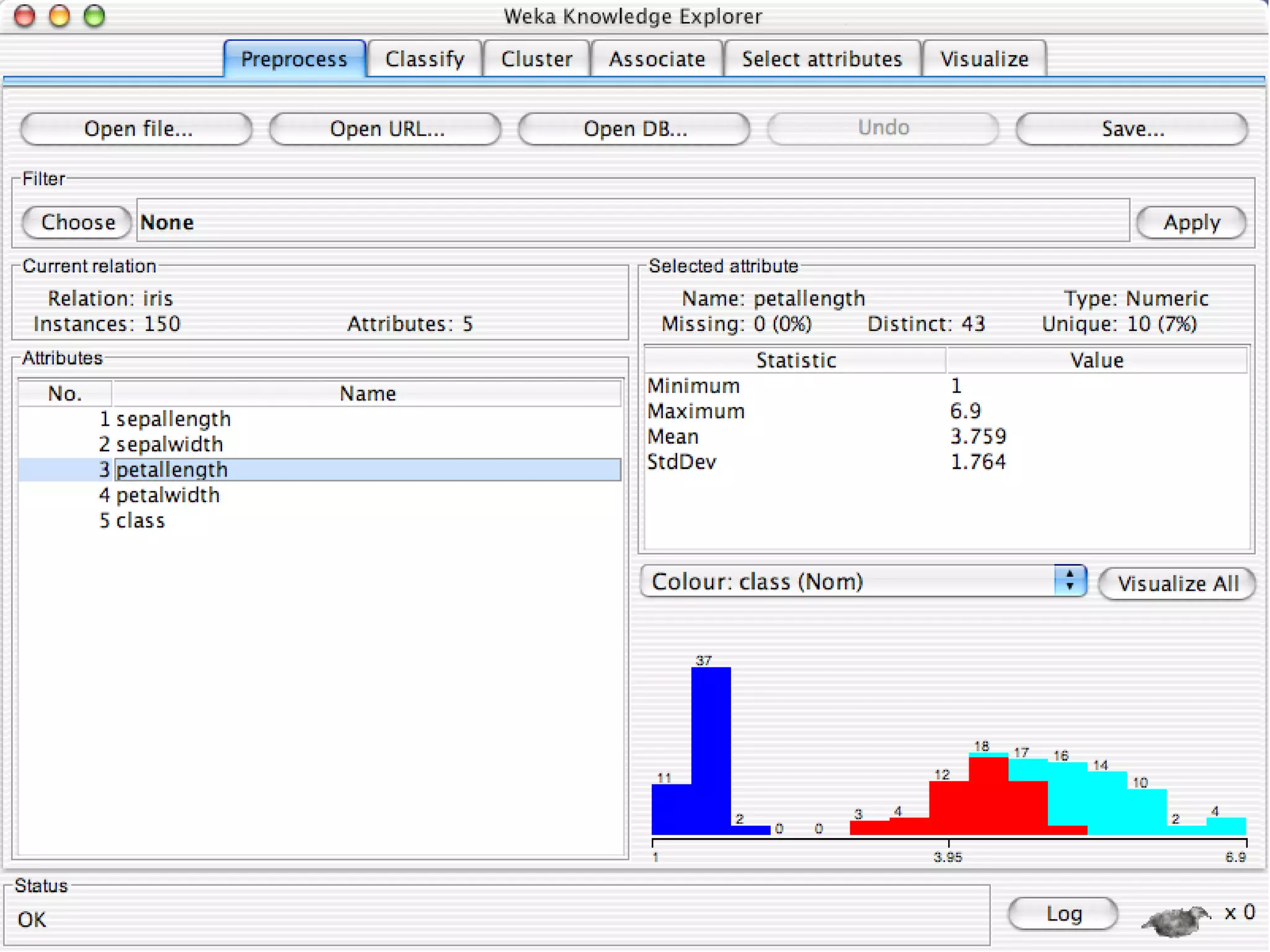The image size is (1270, 952).
Task: Switch to Select attributes tab
Action: (822, 59)
